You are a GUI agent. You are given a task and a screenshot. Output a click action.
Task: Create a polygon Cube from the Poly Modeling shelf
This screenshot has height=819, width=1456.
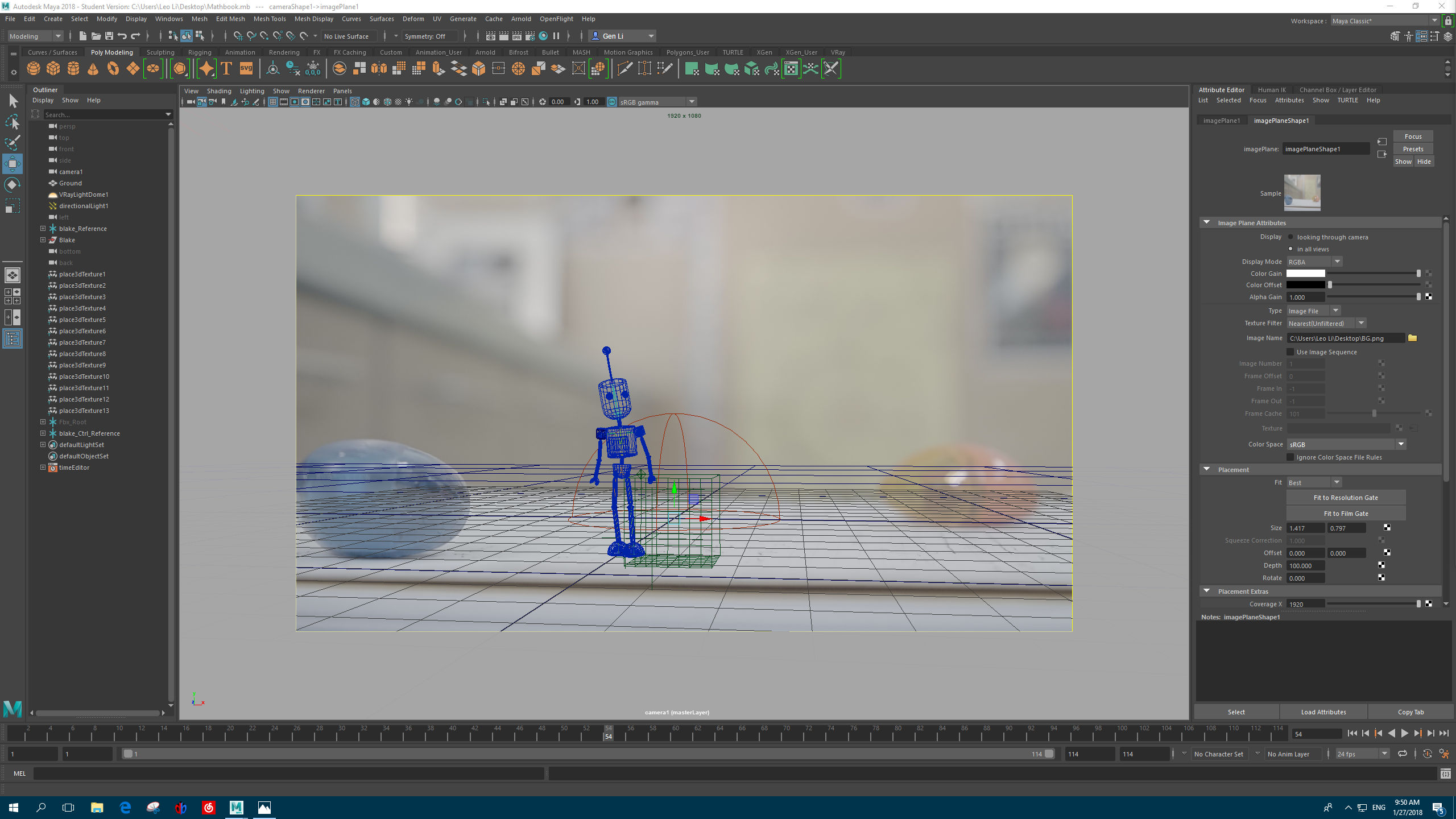(x=53, y=68)
